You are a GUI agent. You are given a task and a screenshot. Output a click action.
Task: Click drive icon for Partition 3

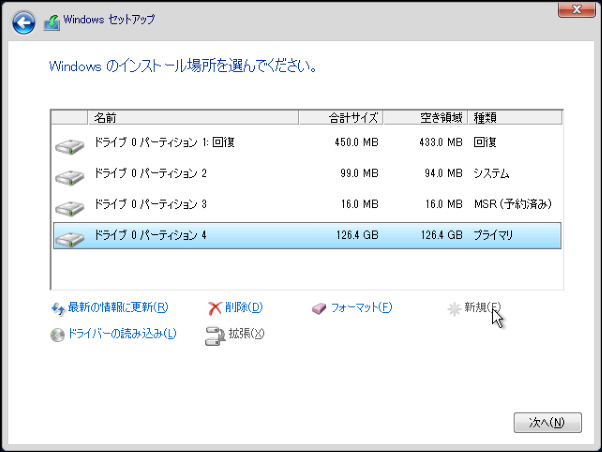pos(70,208)
